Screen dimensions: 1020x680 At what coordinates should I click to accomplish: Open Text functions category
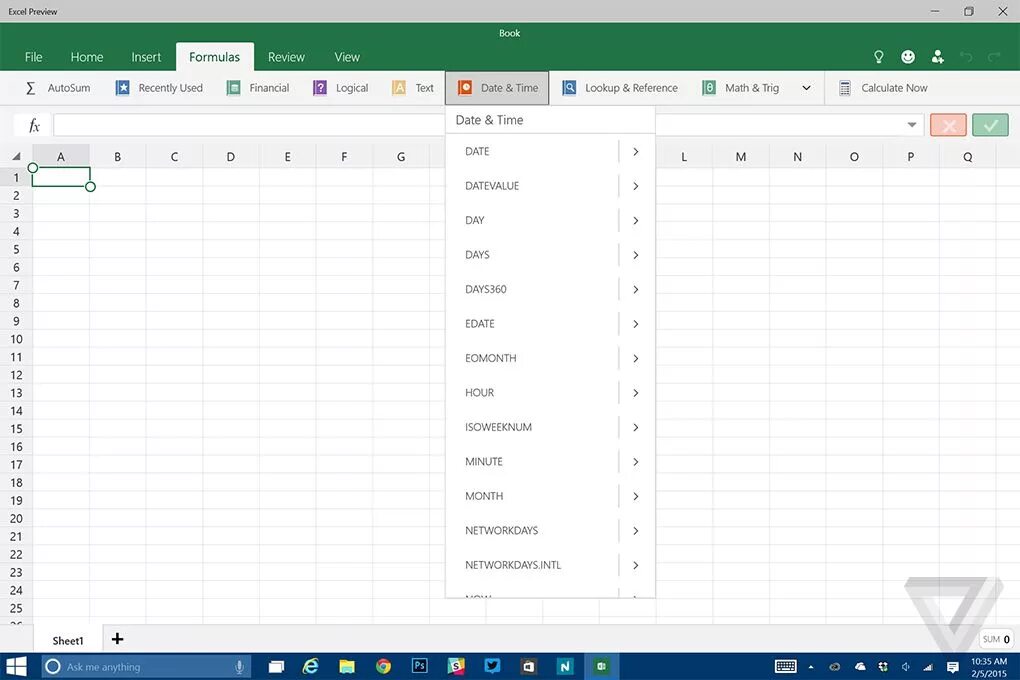(x=412, y=88)
